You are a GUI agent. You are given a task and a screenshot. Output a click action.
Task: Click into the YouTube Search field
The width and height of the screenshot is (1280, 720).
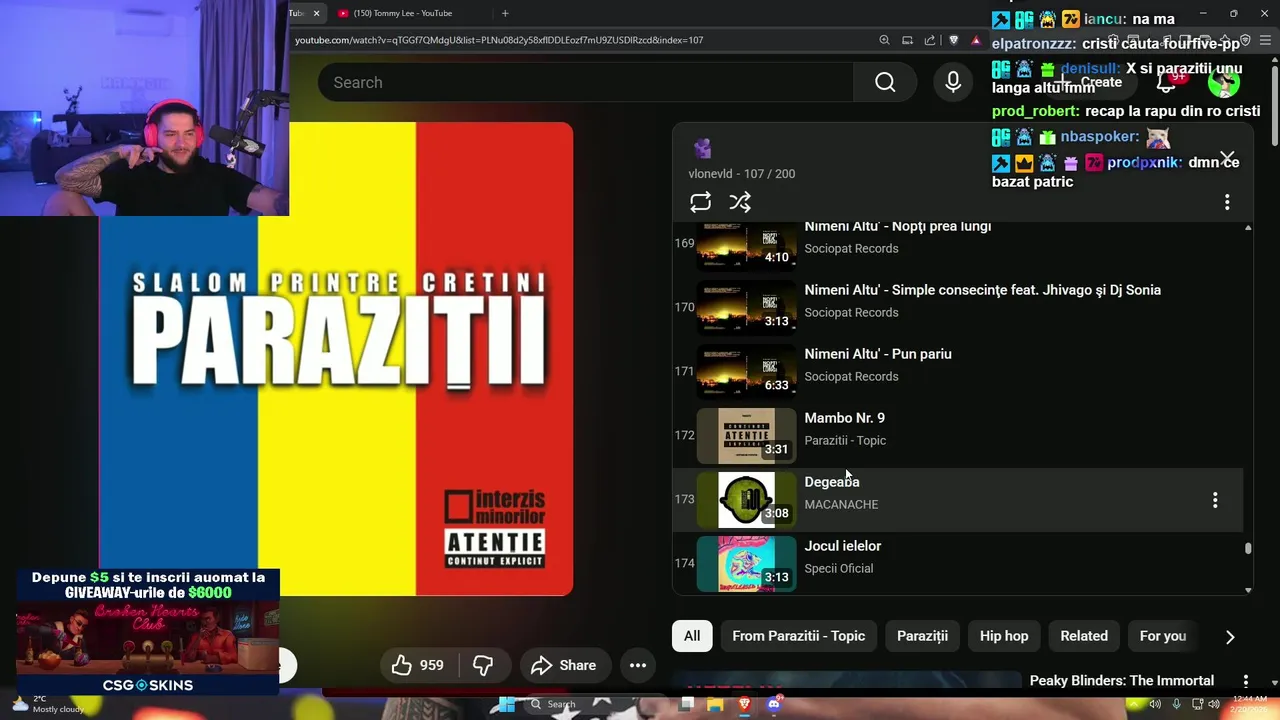[x=586, y=82]
